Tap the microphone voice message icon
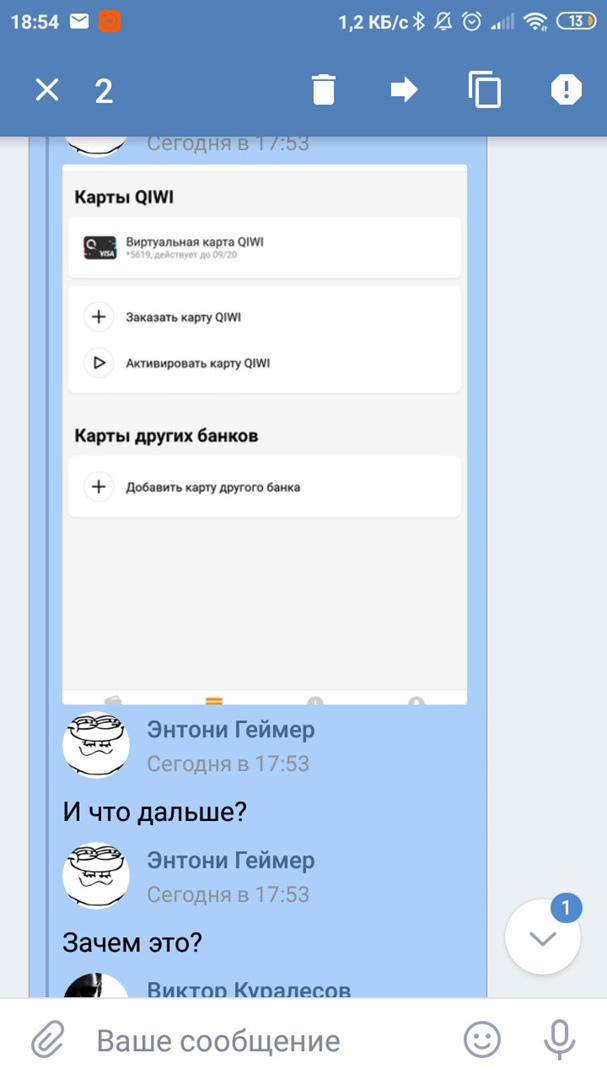The height and width of the screenshot is (1080, 607). (559, 1039)
